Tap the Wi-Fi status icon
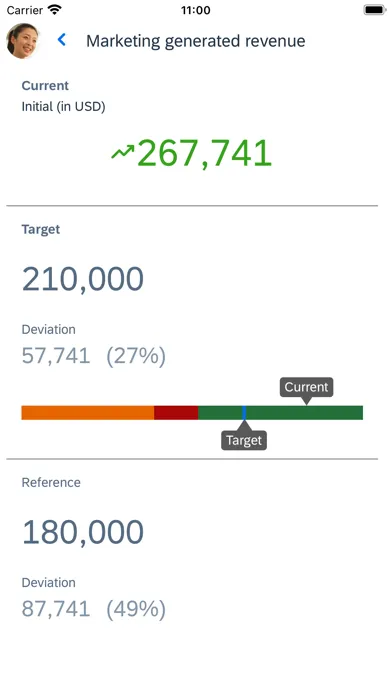Image resolution: width=392 pixels, height=696 pixels. tap(55, 10)
